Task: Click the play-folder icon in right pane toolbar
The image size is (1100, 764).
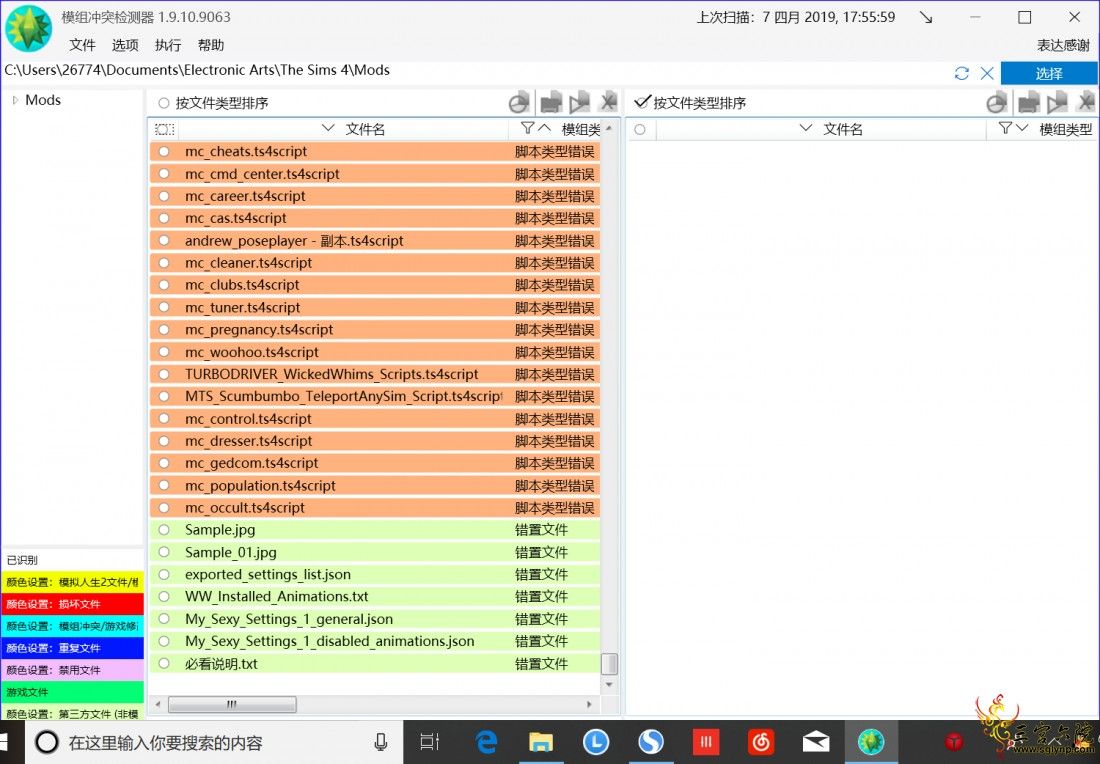Action: pyautogui.click(x=1057, y=103)
